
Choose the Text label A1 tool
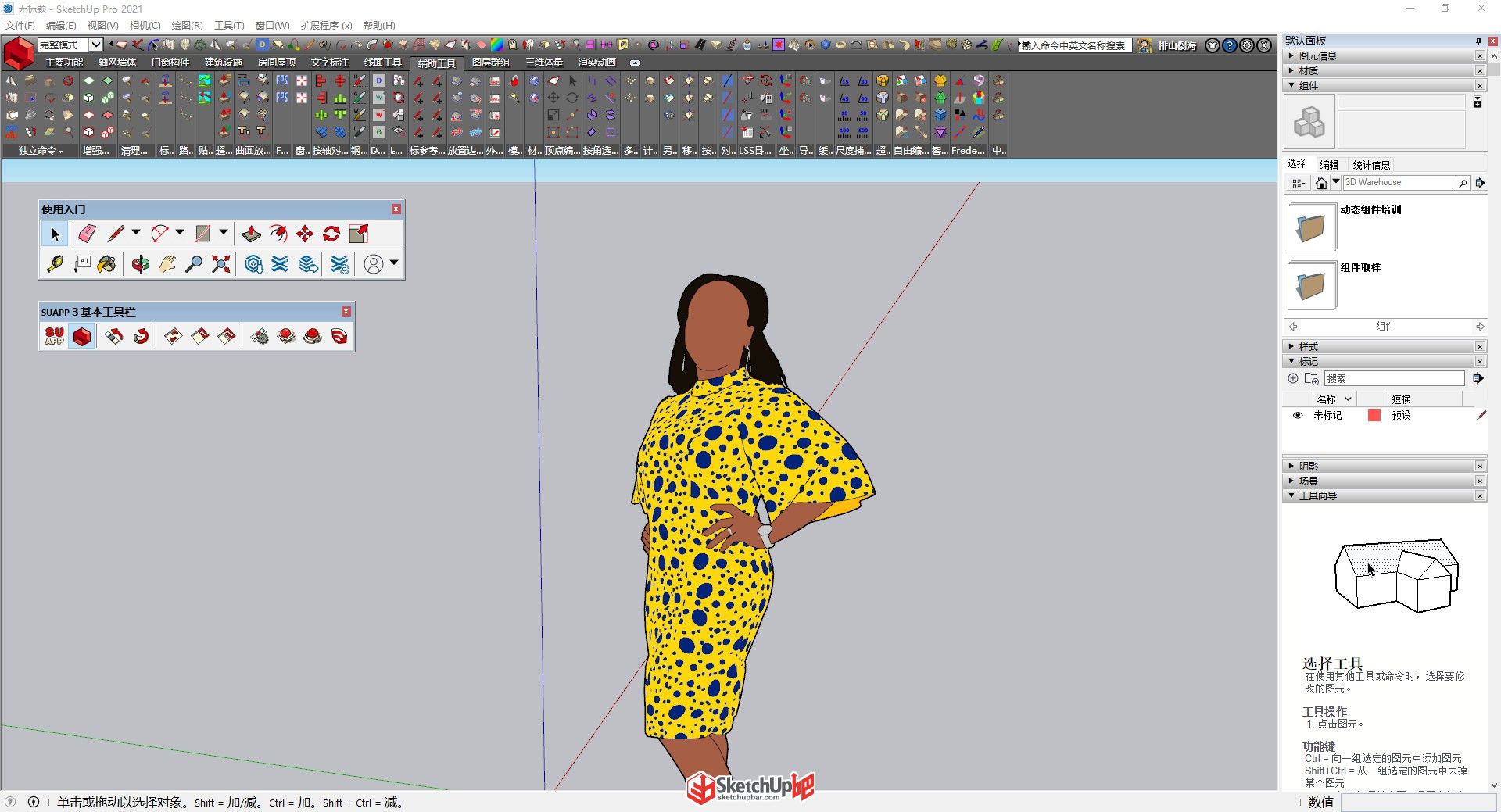(82, 264)
